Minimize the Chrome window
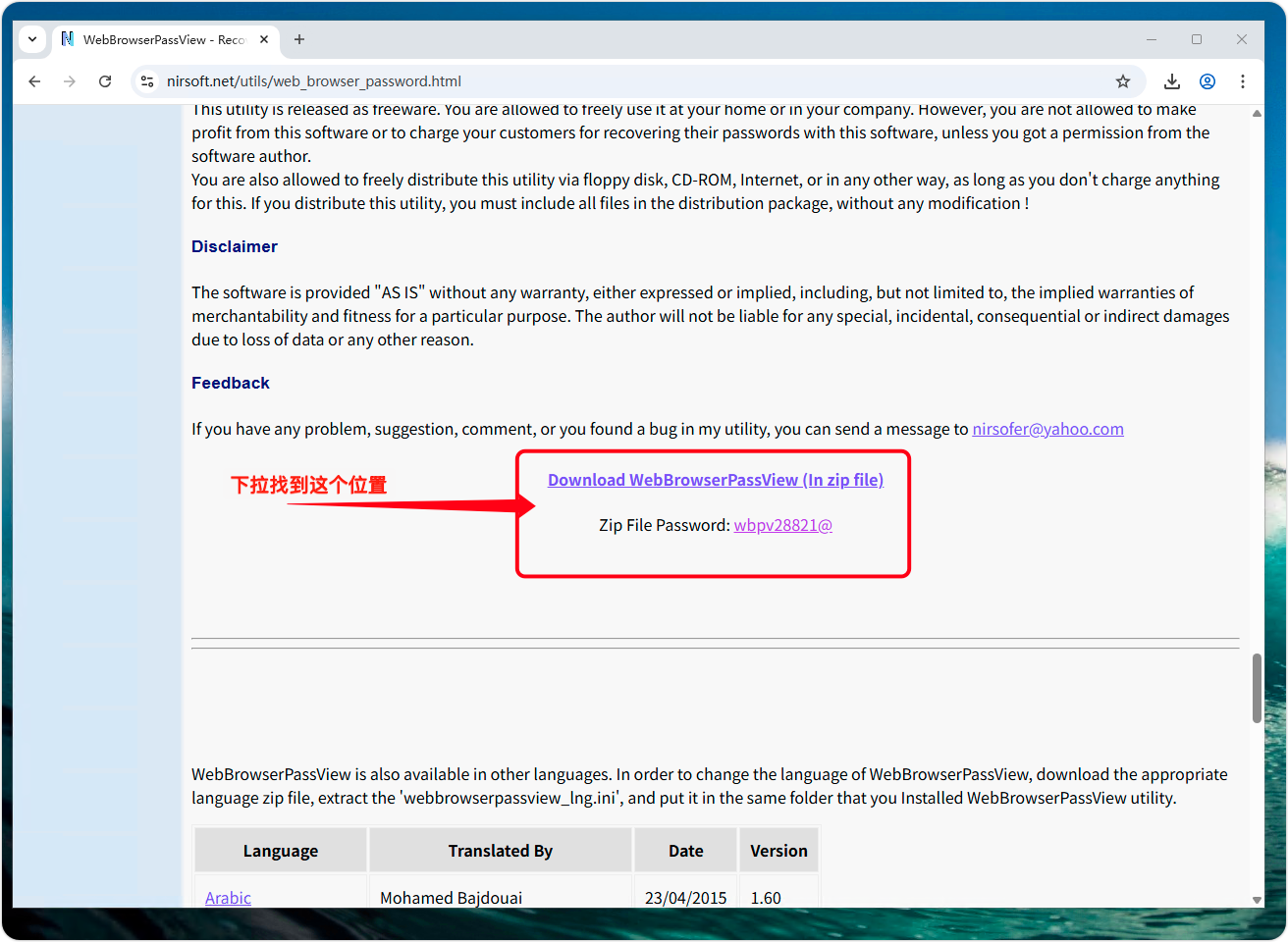The height and width of the screenshot is (942, 1288). coord(1152,39)
